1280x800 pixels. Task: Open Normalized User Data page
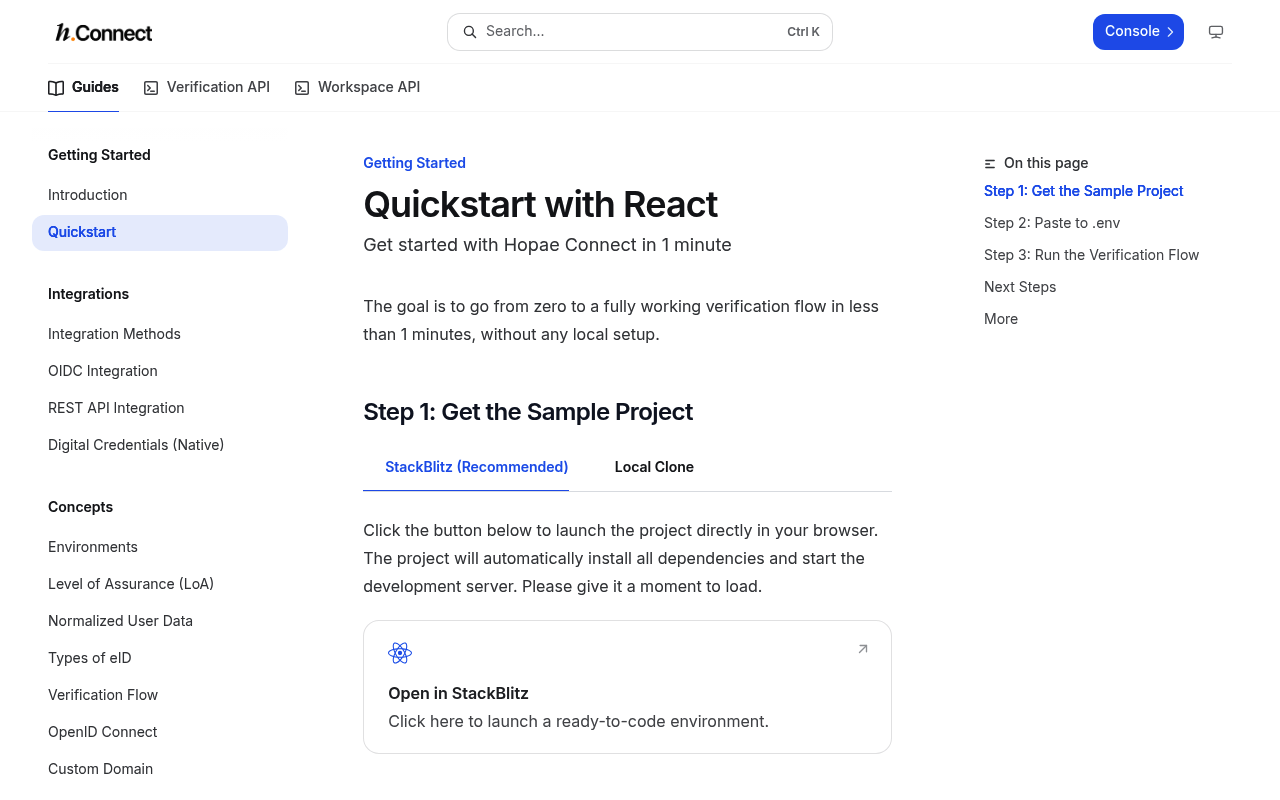[x=160, y=621]
